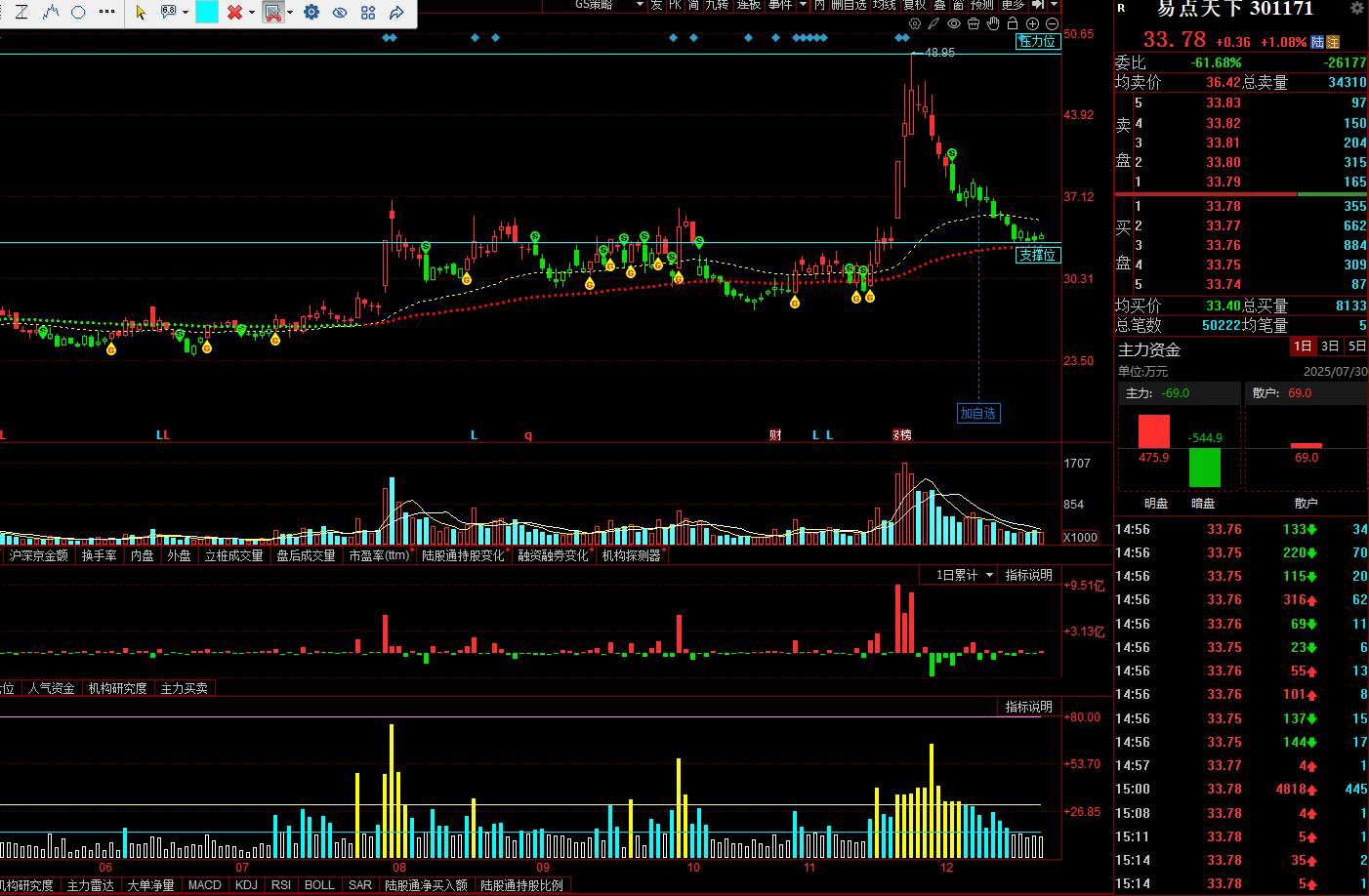
Task: Open the price label tool dropdown arrow
Action: coord(185,13)
